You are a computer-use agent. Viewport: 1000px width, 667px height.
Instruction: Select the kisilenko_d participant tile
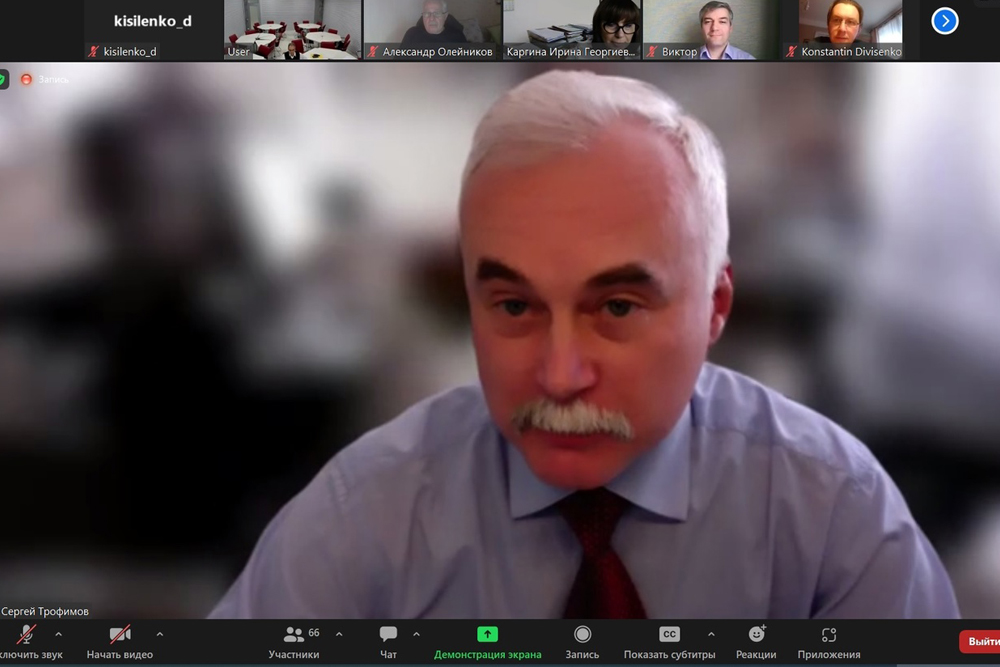(153, 30)
